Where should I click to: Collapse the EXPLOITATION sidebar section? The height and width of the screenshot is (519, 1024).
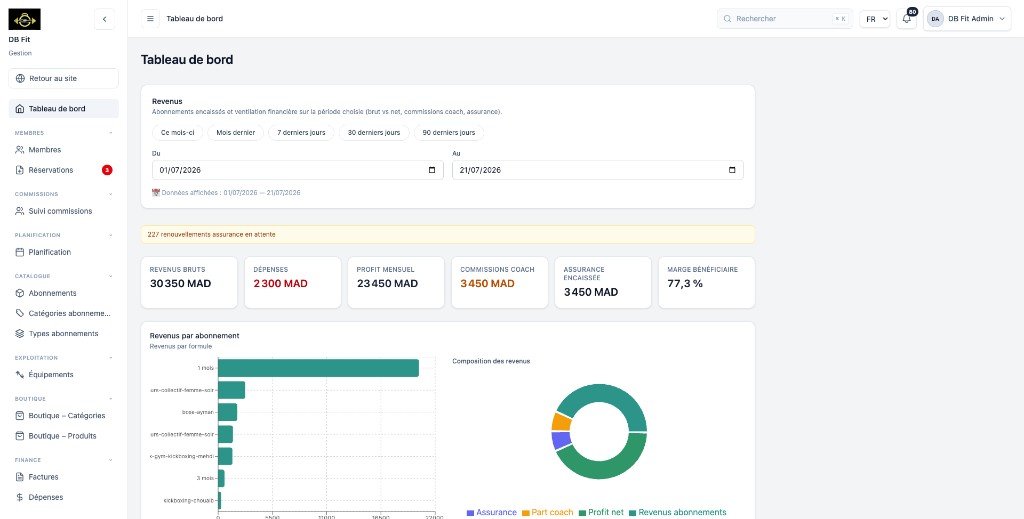(110, 358)
